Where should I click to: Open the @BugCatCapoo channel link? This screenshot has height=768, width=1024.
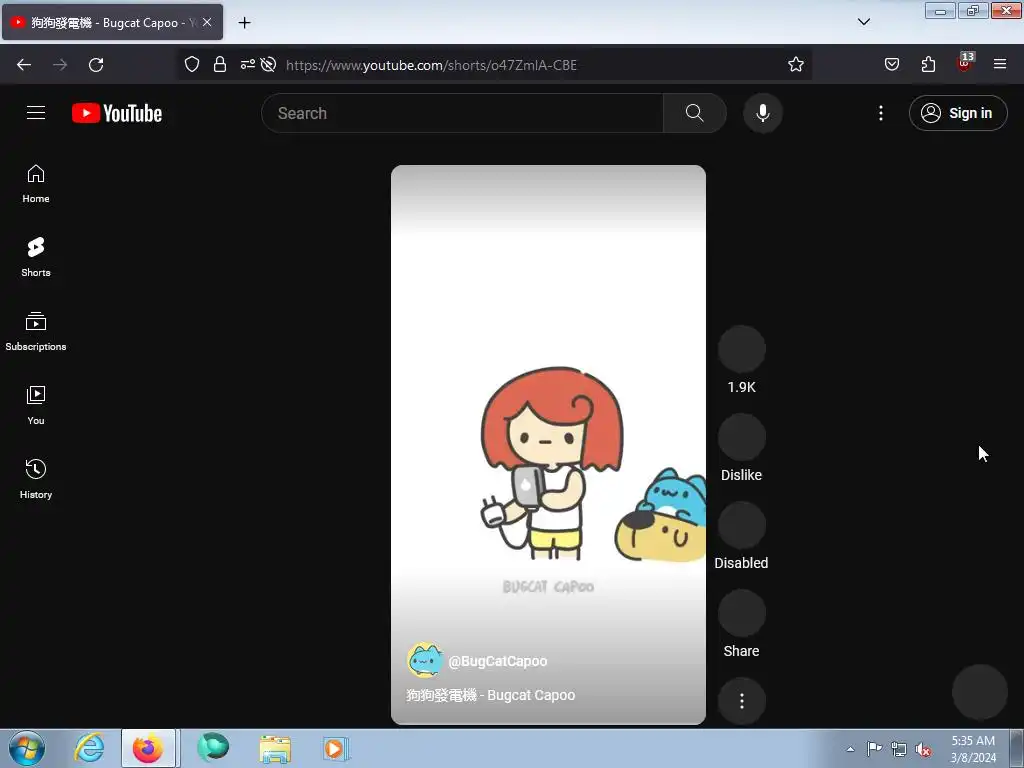(x=498, y=661)
